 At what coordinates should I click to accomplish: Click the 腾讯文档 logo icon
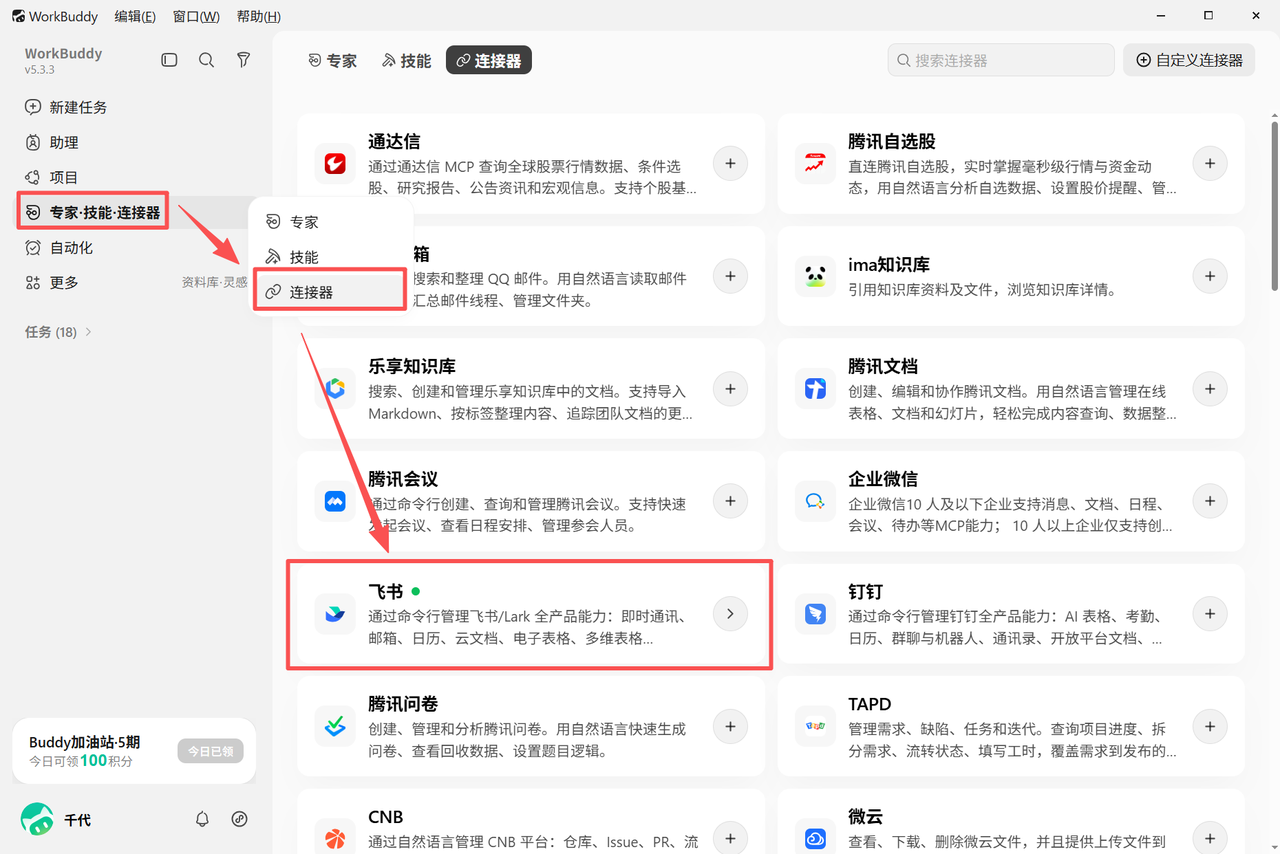[x=815, y=388]
